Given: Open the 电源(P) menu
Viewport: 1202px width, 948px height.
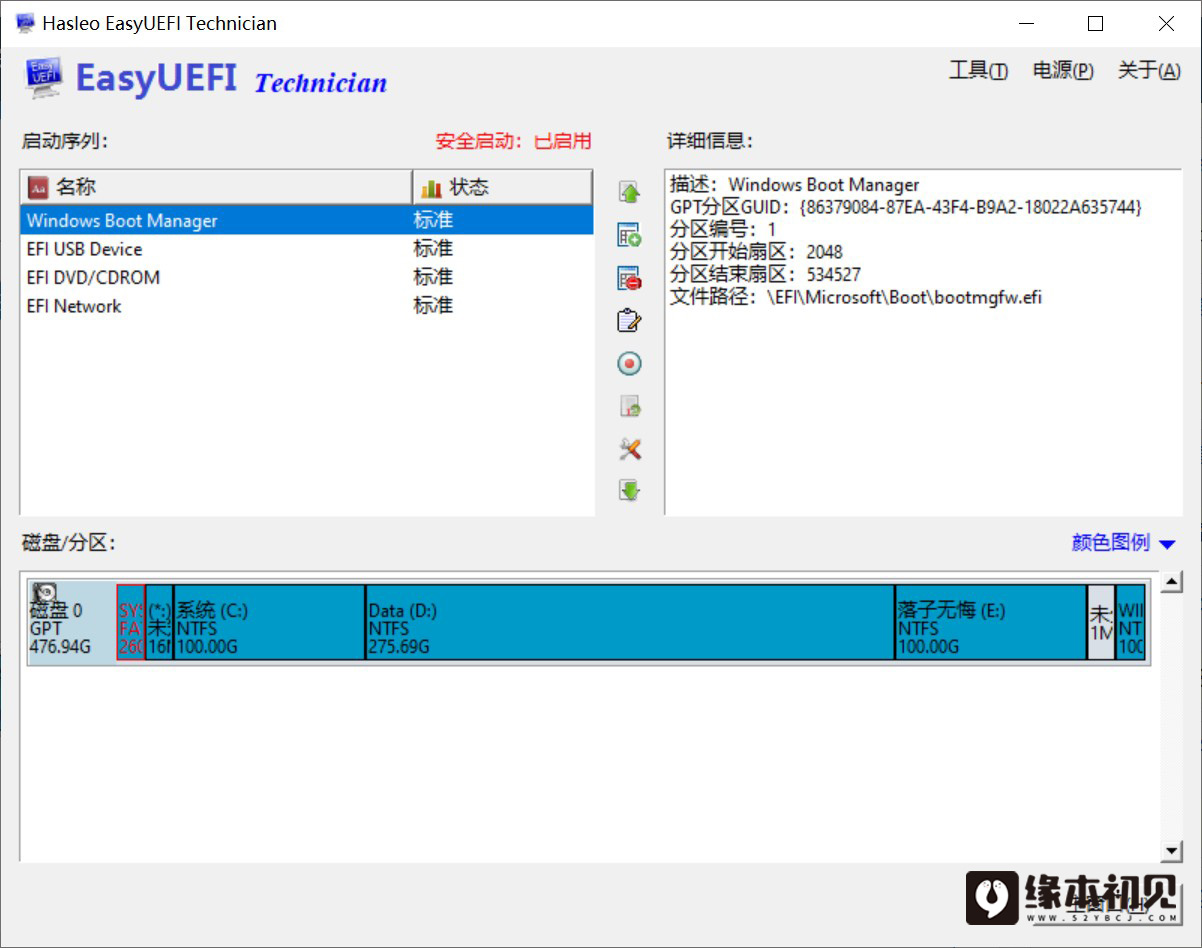Looking at the screenshot, I should click(x=1063, y=71).
